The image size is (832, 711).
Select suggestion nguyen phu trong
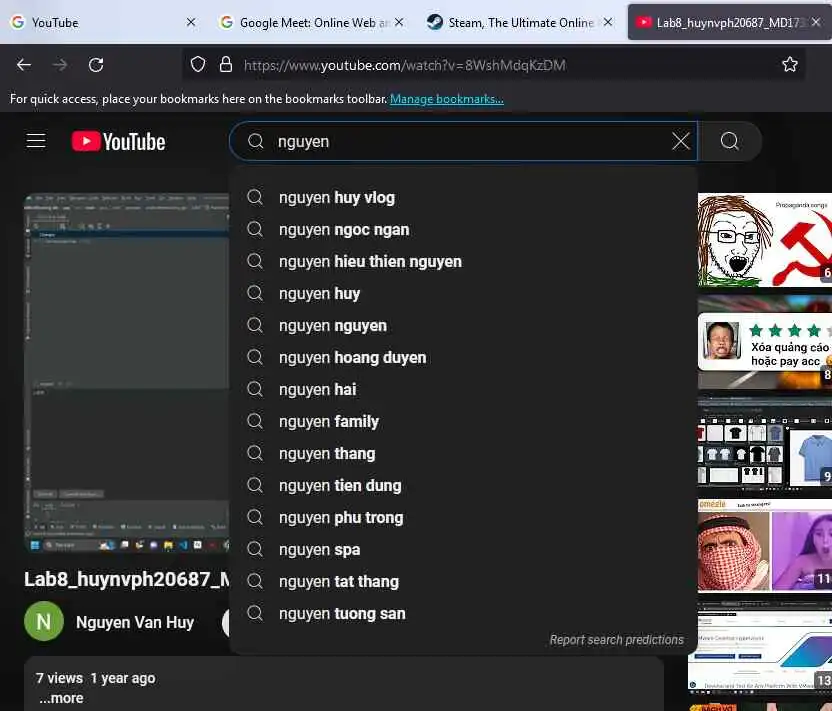pyautogui.click(x=464, y=517)
